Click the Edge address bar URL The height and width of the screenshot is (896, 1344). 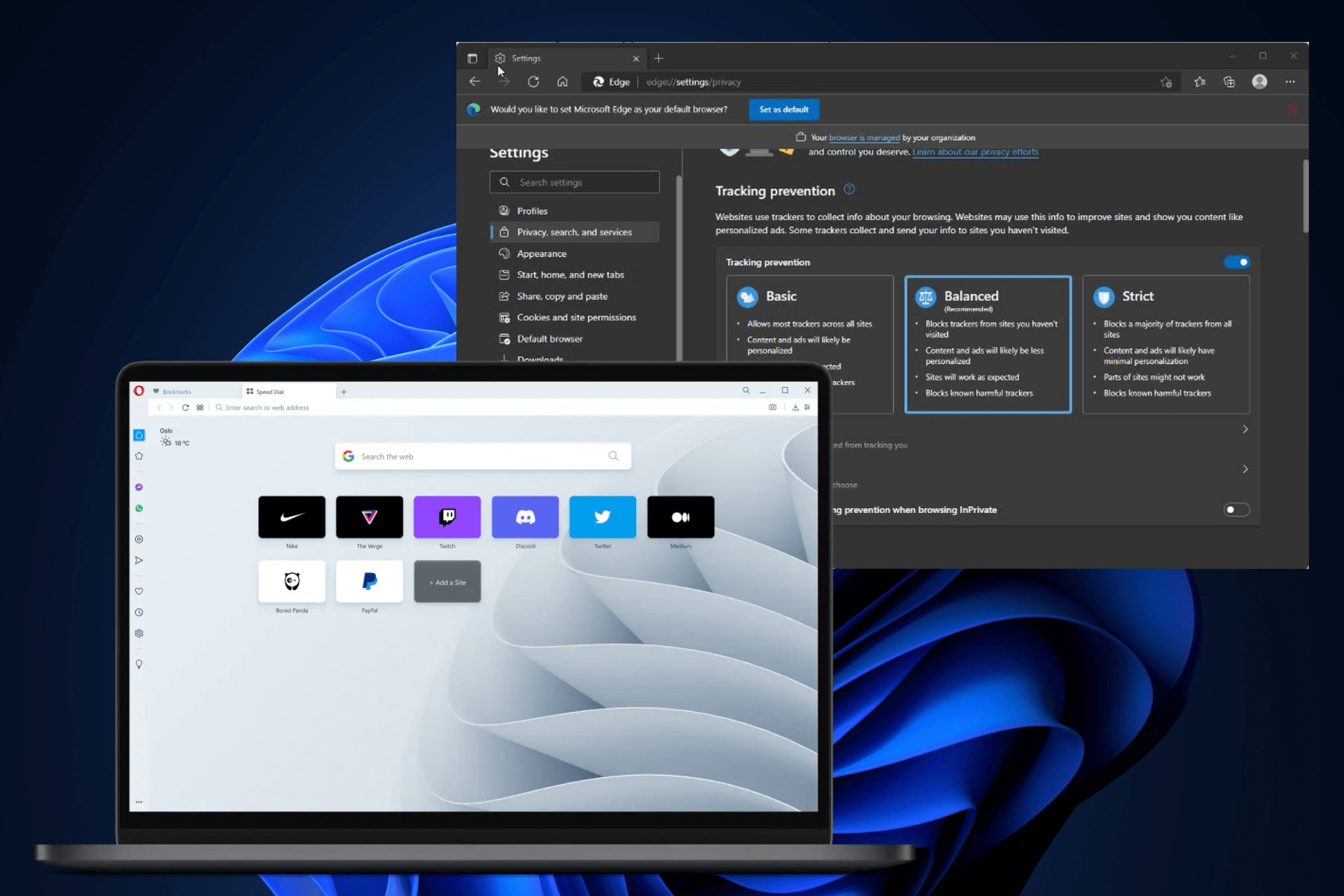[693, 82]
